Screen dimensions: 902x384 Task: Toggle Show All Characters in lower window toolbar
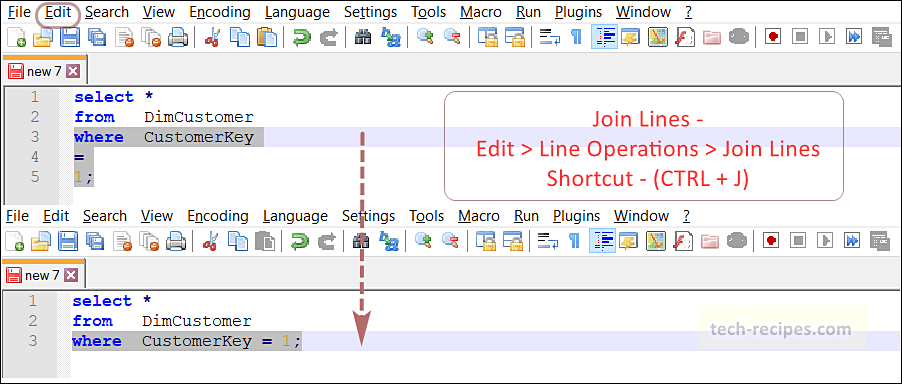point(574,241)
